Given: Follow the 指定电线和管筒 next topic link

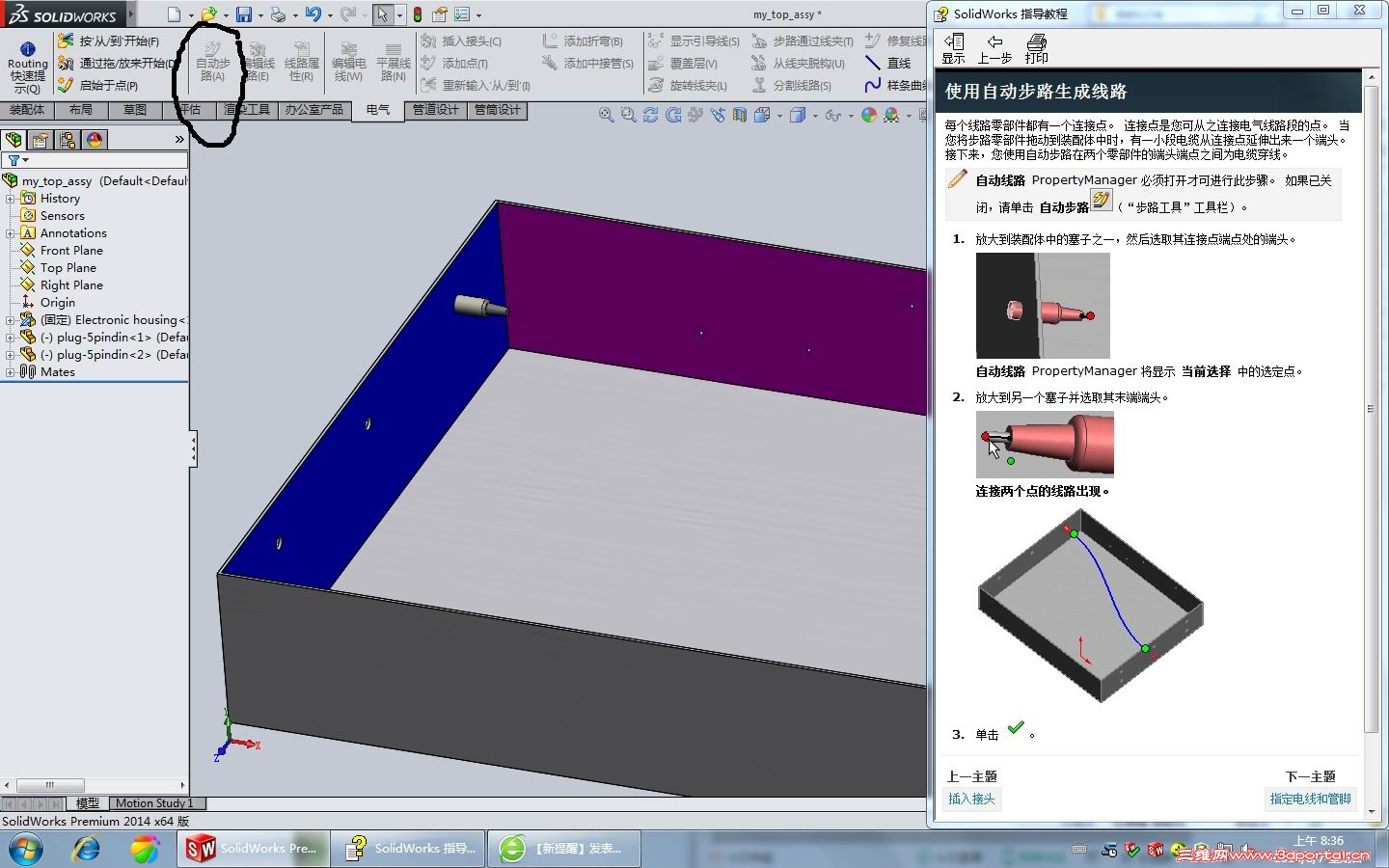Looking at the screenshot, I should [1310, 799].
